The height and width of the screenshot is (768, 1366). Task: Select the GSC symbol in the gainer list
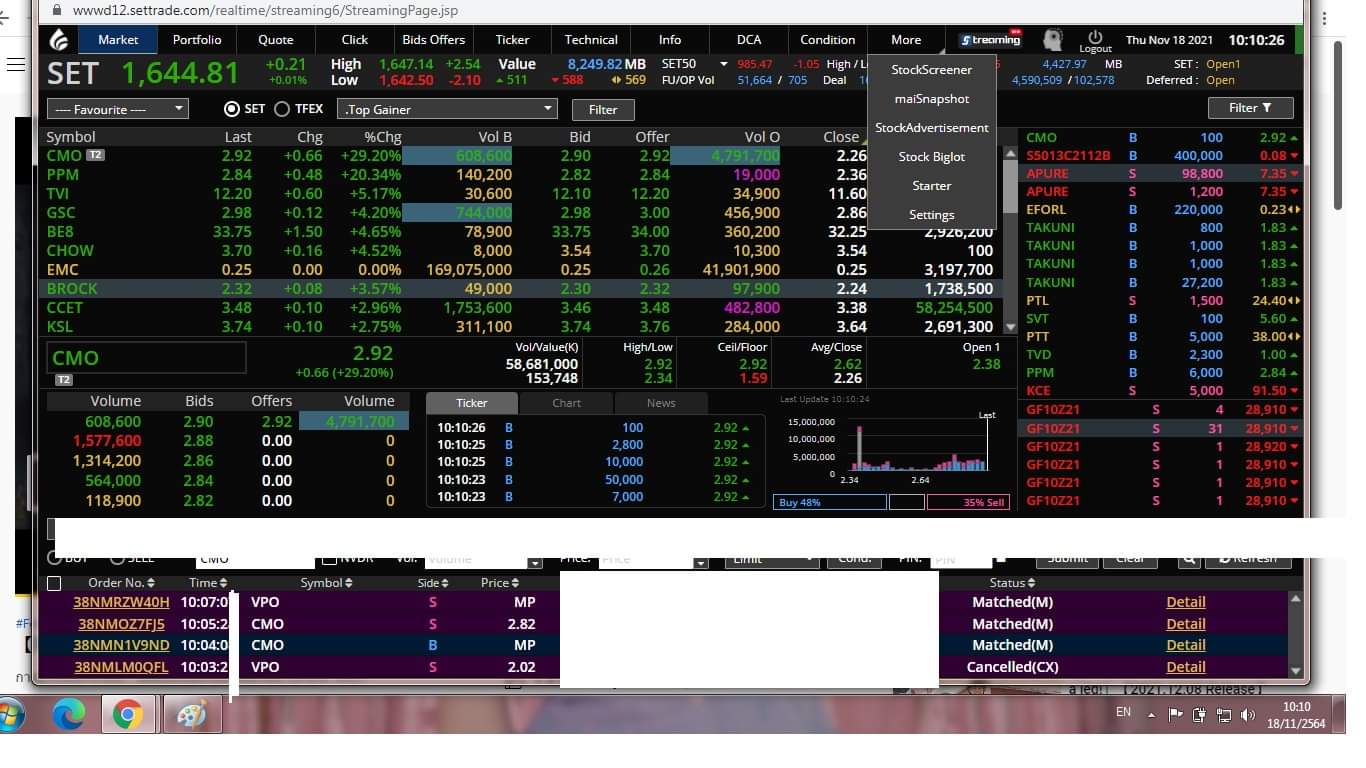click(x=61, y=212)
